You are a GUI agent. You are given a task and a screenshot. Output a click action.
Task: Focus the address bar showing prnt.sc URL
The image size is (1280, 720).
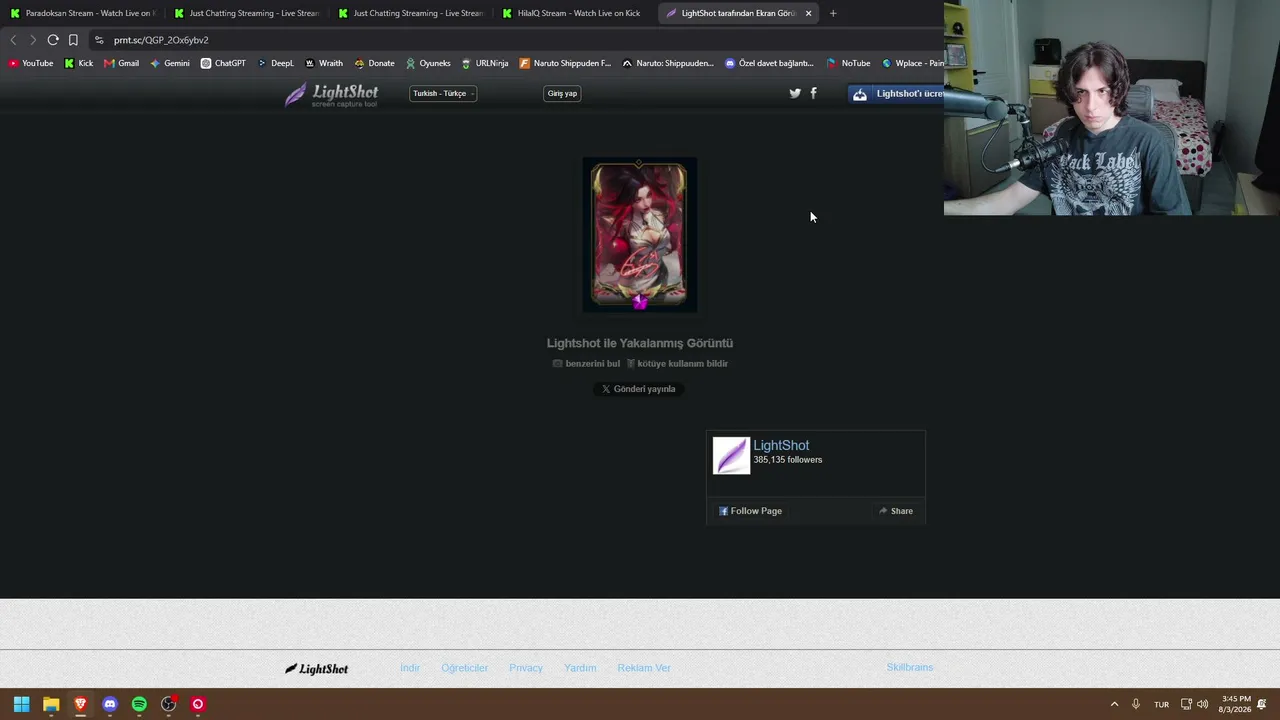pyautogui.click(x=515, y=40)
